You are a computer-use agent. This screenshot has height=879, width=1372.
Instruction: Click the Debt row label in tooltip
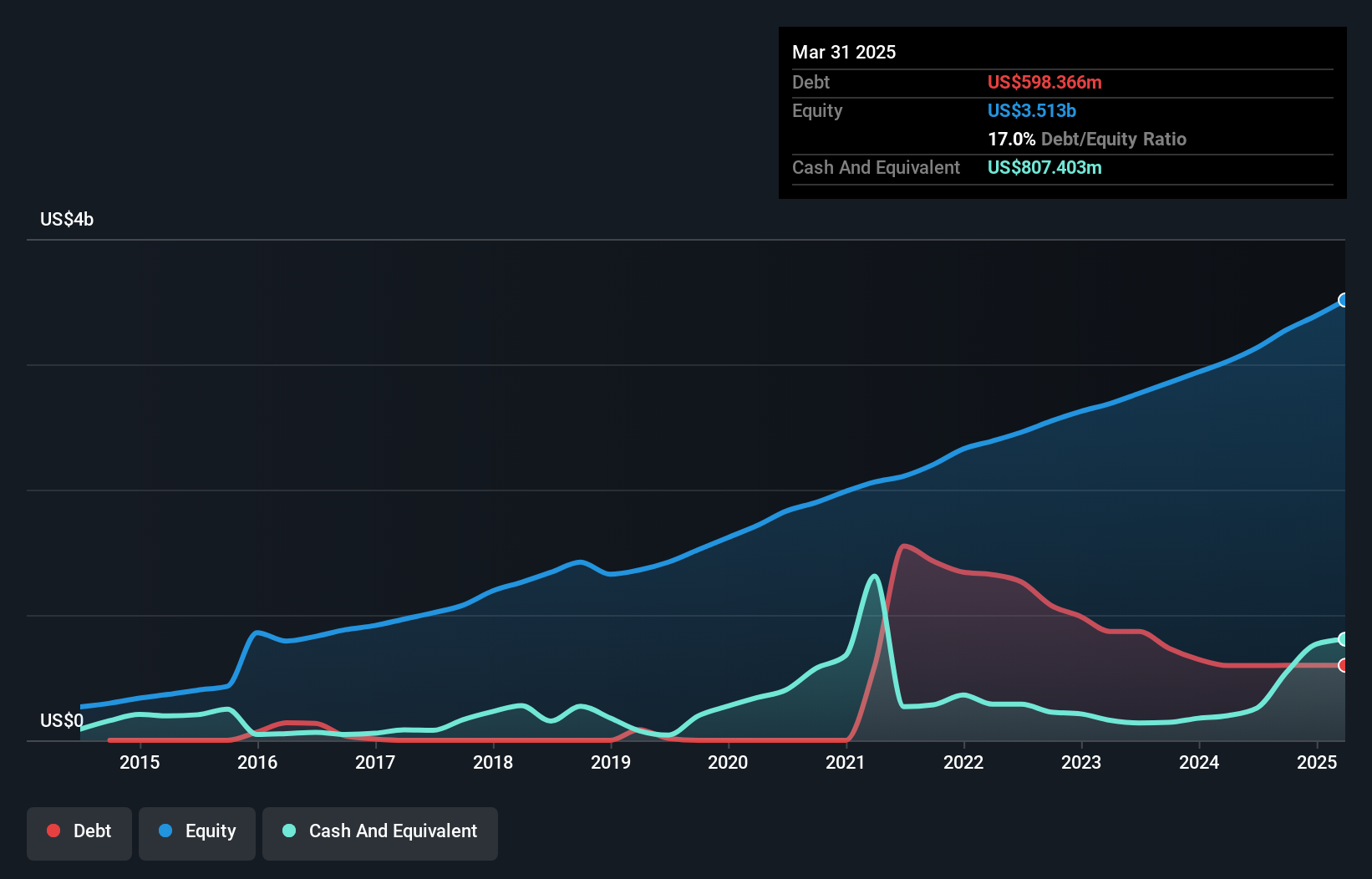coord(810,82)
